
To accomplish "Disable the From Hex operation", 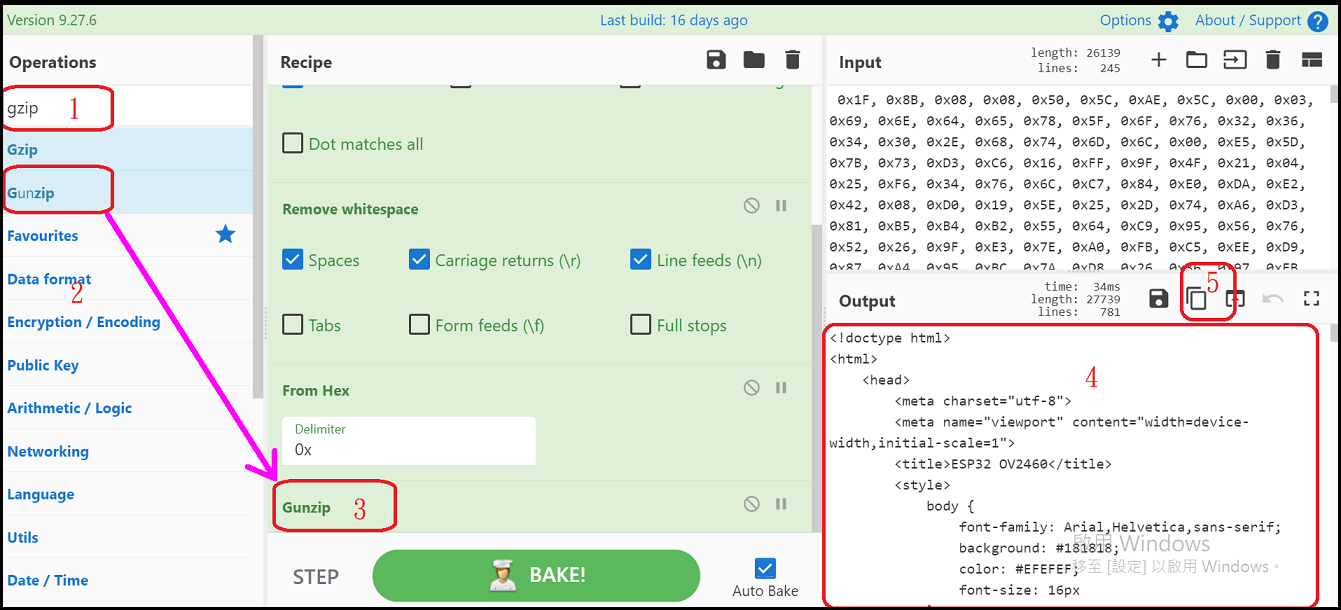I will (751, 387).
